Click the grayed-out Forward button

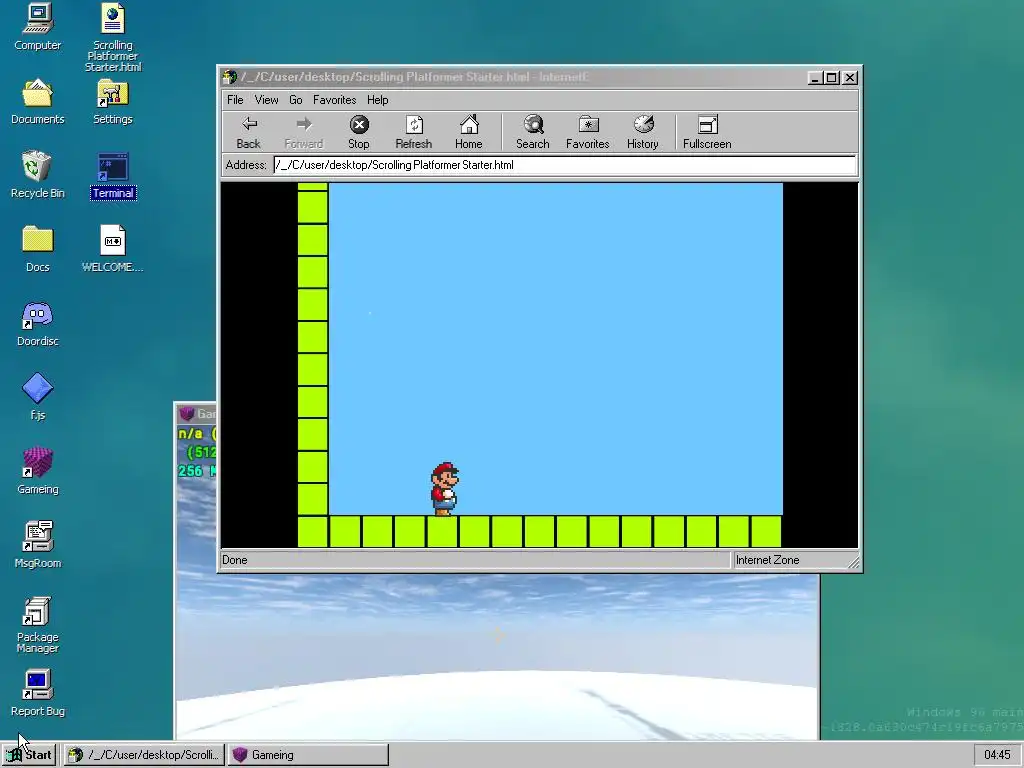coord(304,132)
